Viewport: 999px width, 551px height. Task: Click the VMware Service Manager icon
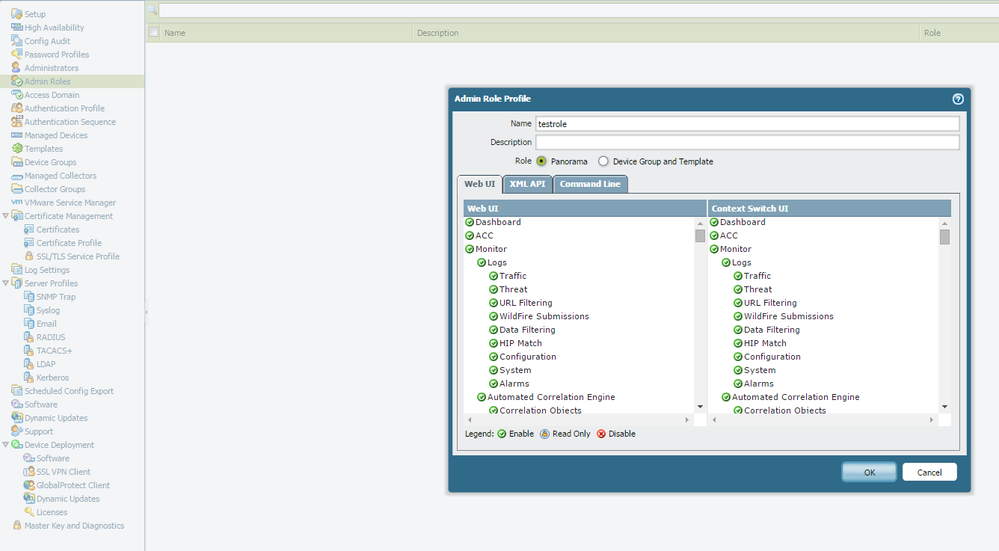tap(16, 203)
